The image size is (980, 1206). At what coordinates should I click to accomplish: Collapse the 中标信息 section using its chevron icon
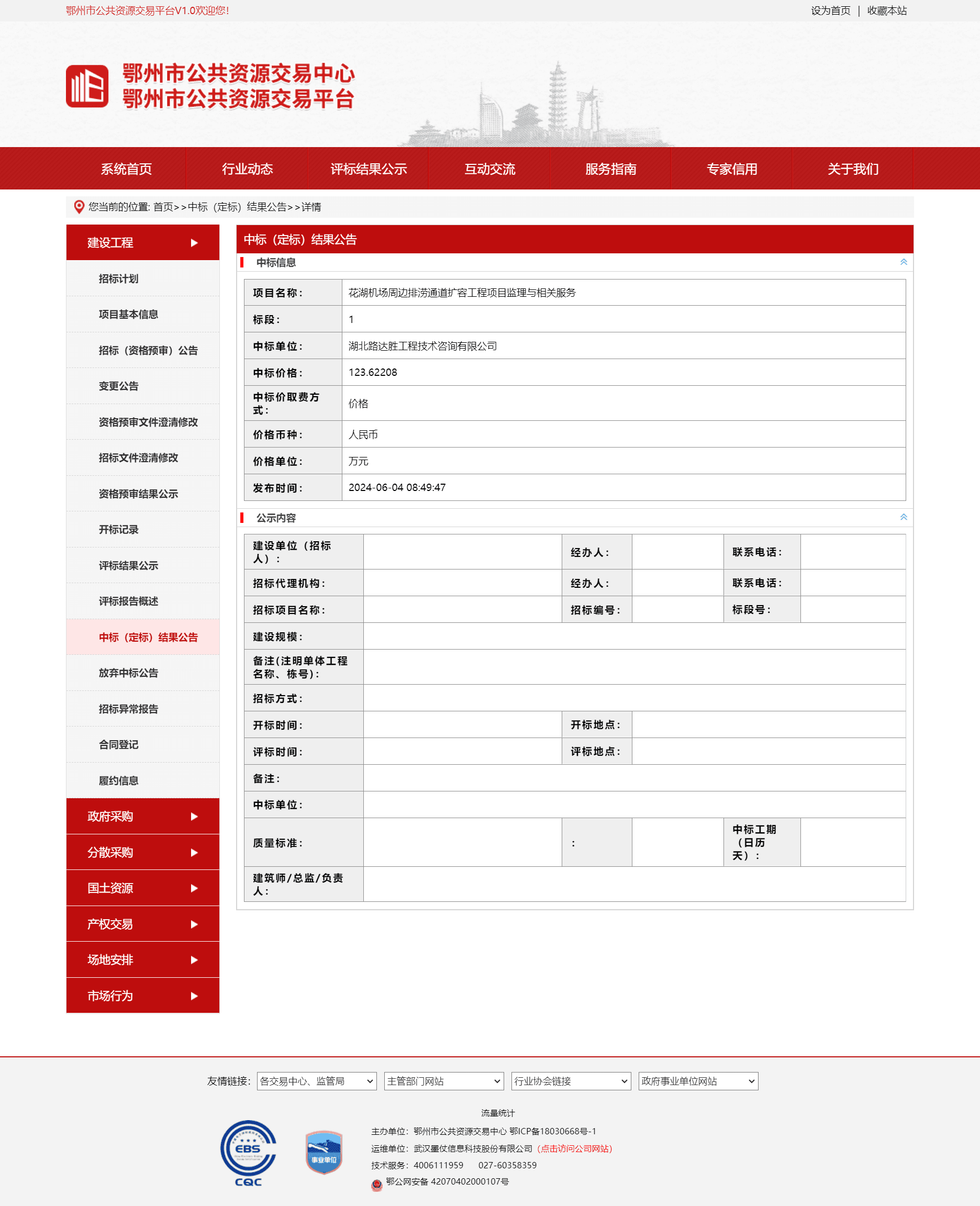pyautogui.click(x=903, y=262)
